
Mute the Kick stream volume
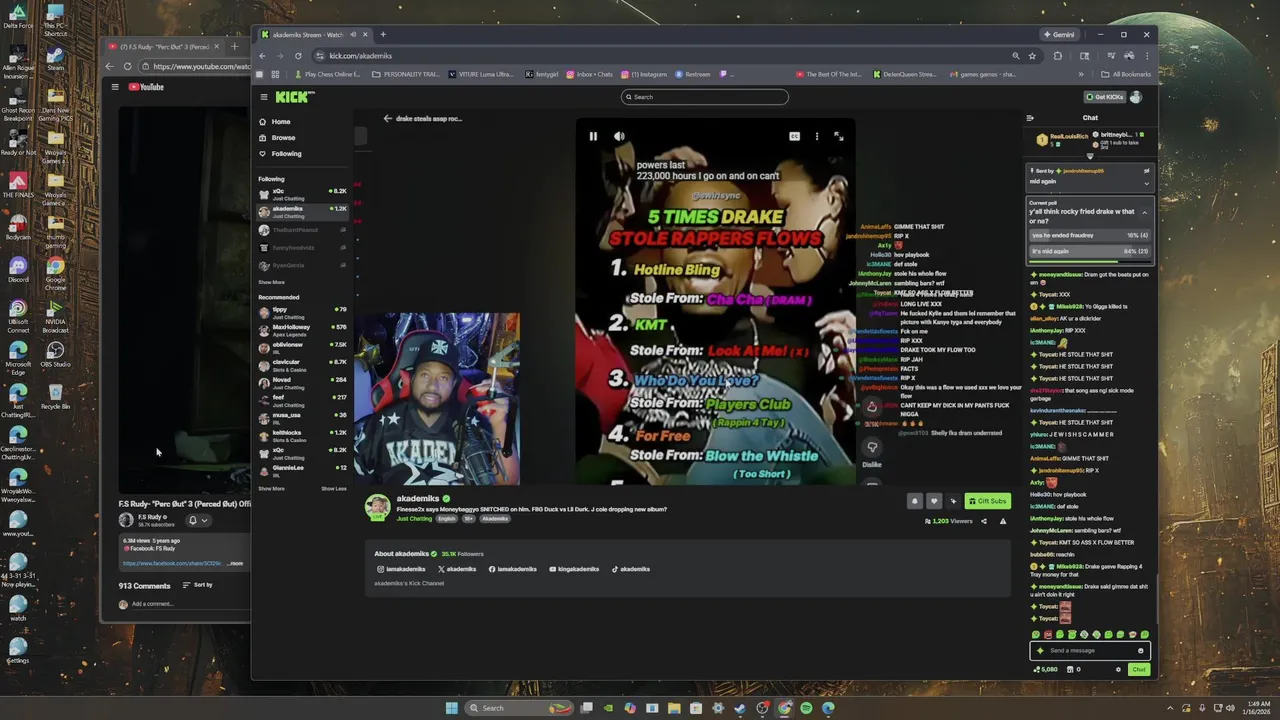pos(619,136)
